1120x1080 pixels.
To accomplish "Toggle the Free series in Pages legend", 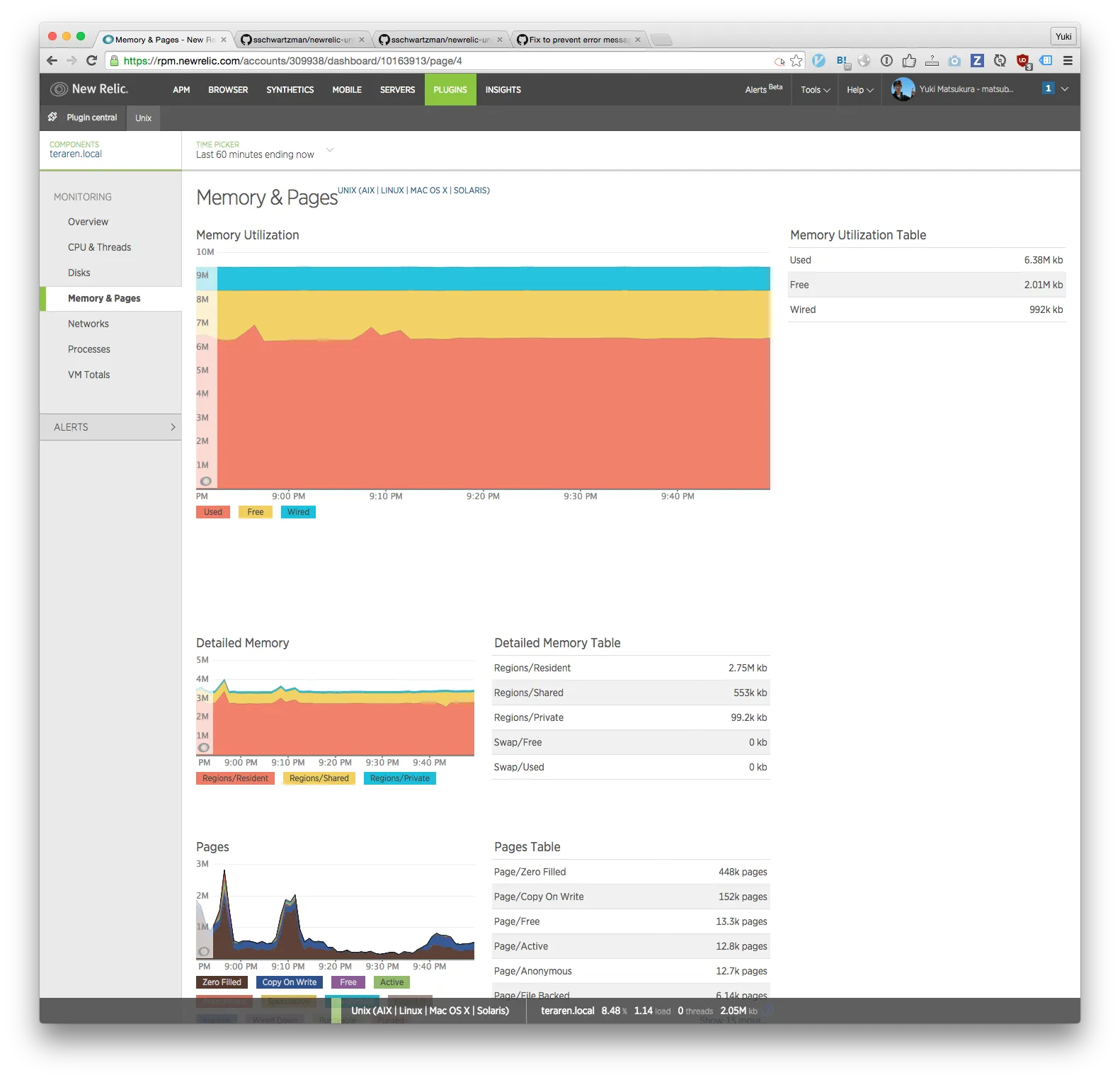I will tap(348, 982).
